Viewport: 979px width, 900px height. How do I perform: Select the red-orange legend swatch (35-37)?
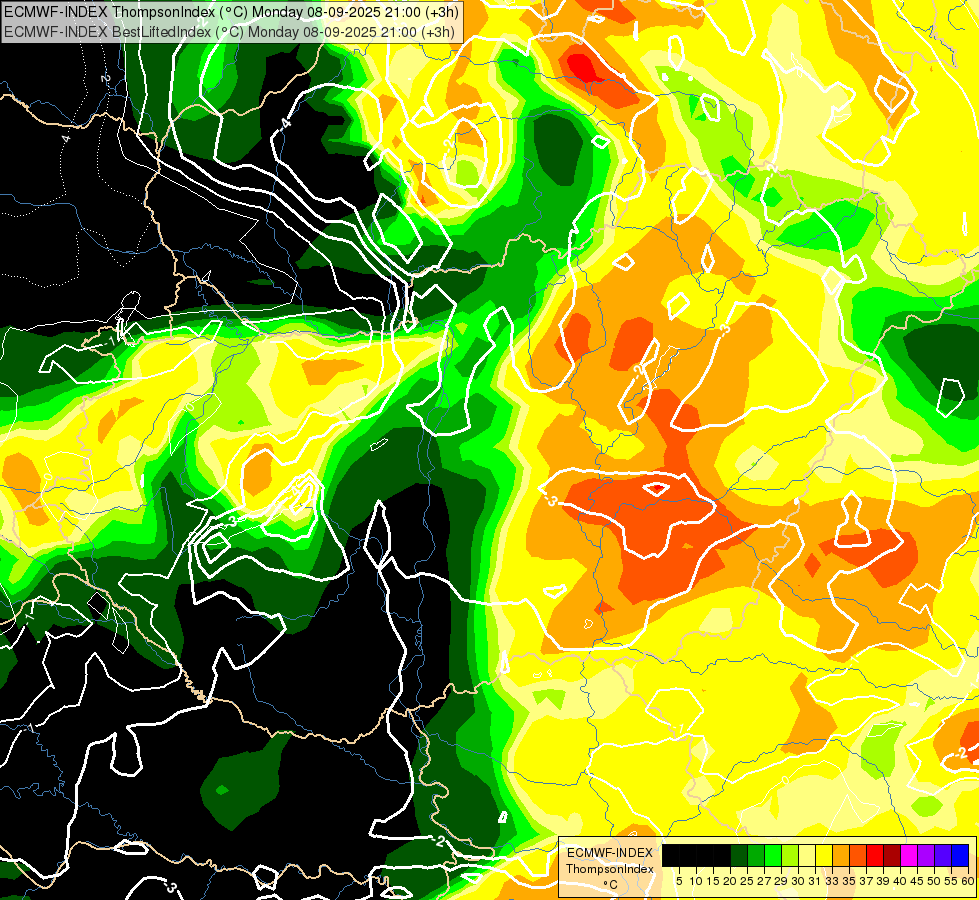(x=858, y=856)
